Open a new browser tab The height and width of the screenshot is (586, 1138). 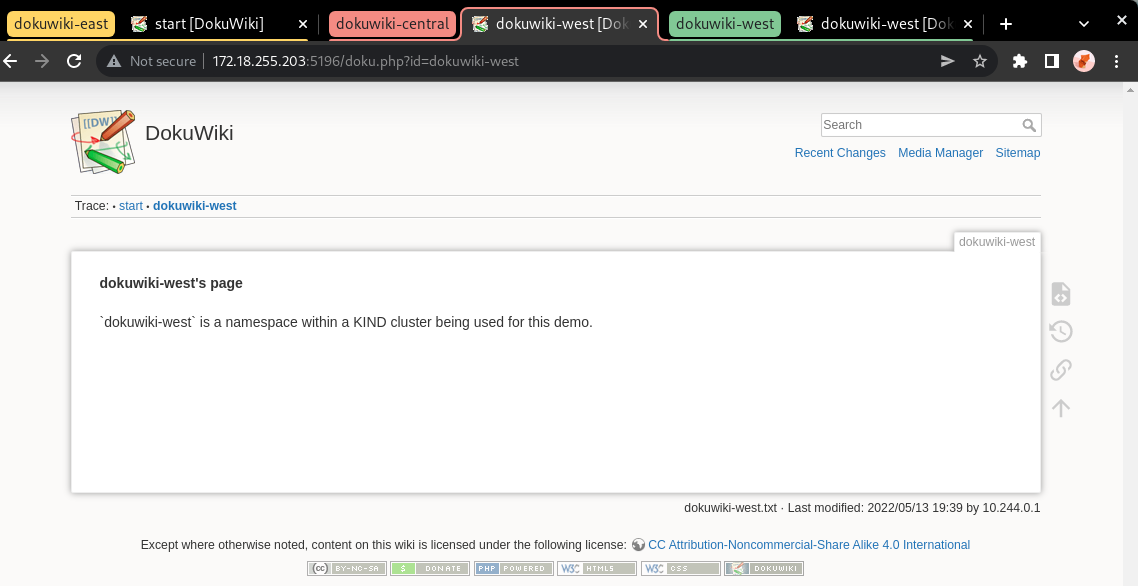coord(1006,24)
